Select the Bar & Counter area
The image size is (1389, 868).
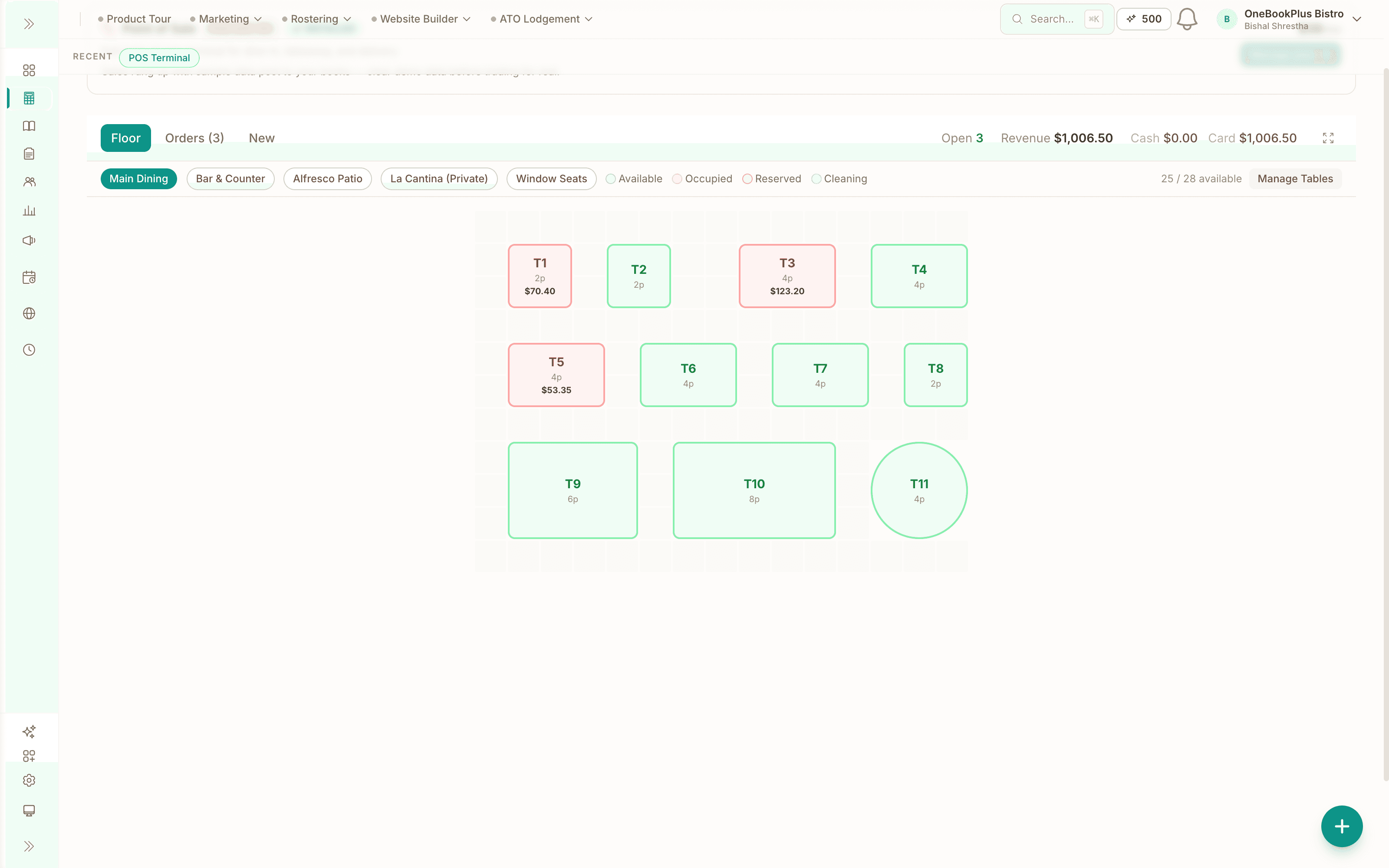click(230, 178)
